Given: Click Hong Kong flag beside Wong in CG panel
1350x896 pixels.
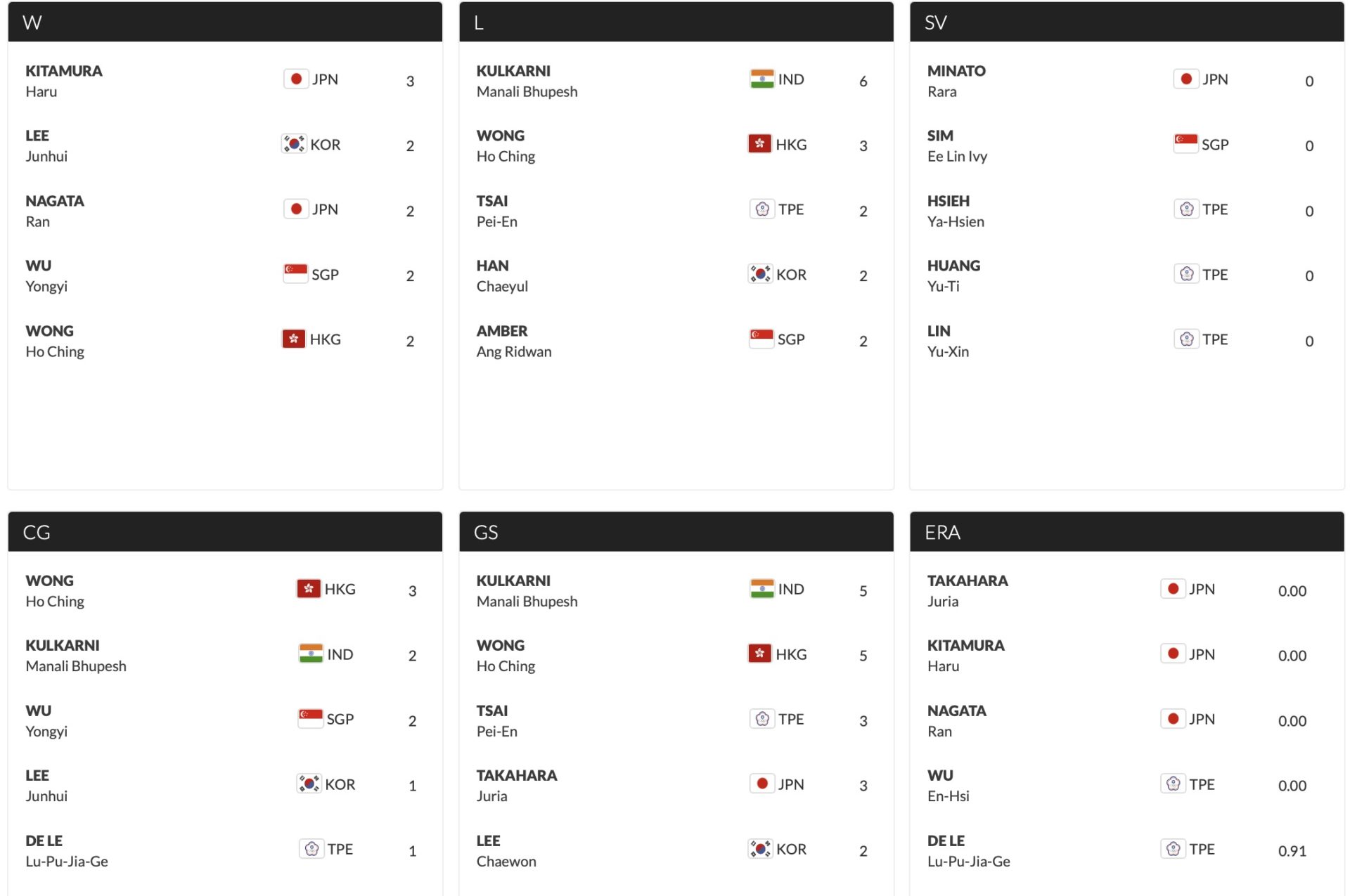Looking at the screenshot, I should [309, 589].
